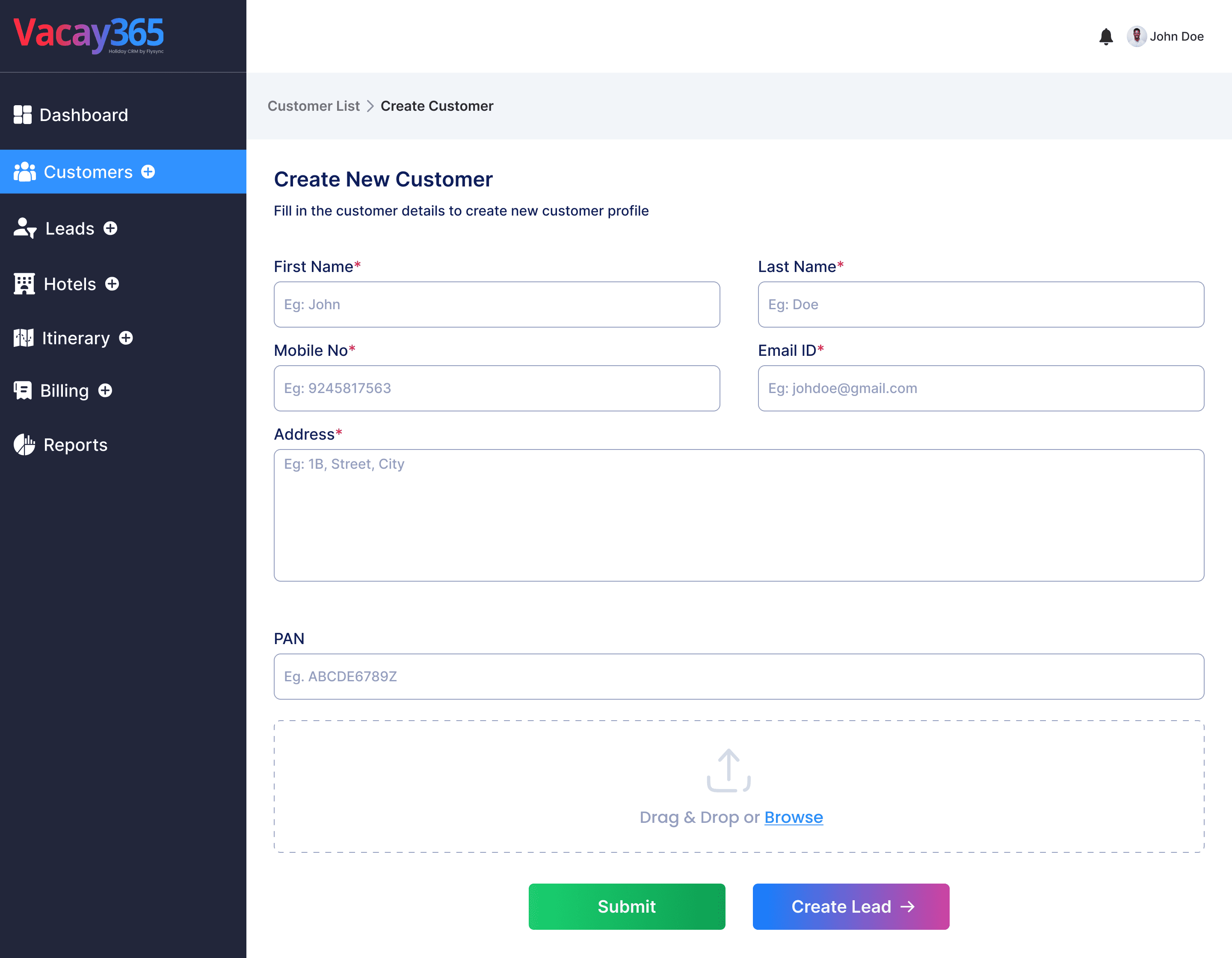Click the Customers people icon

click(x=24, y=172)
